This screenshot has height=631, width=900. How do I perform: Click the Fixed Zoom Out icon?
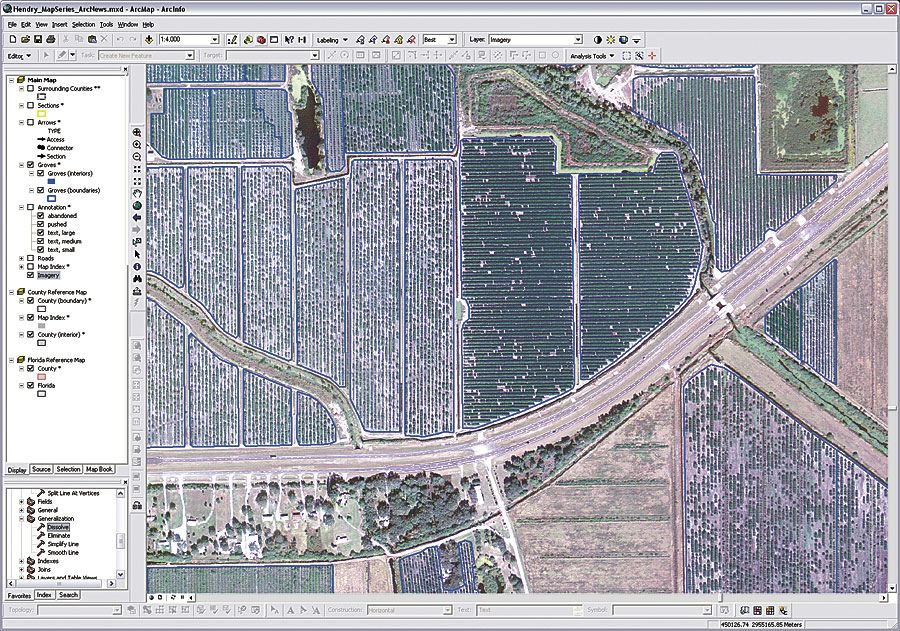(x=137, y=181)
